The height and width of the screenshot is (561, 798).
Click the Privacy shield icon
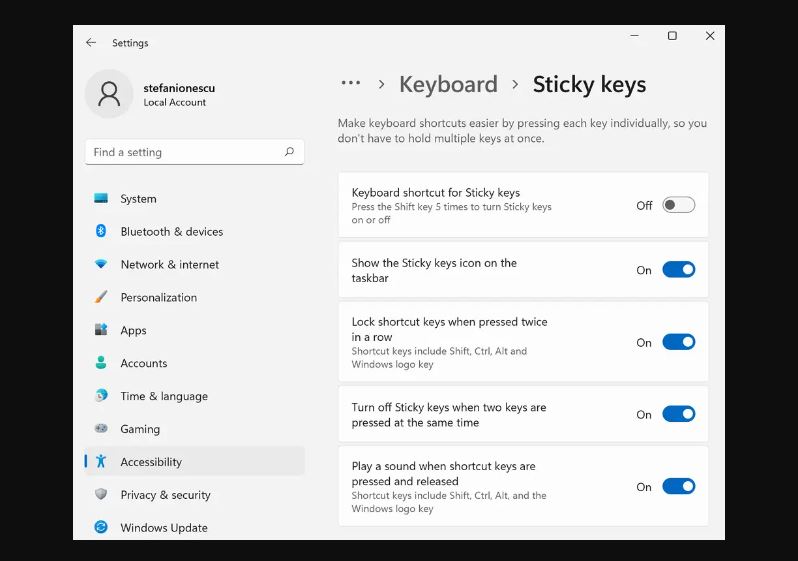click(101, 494)
